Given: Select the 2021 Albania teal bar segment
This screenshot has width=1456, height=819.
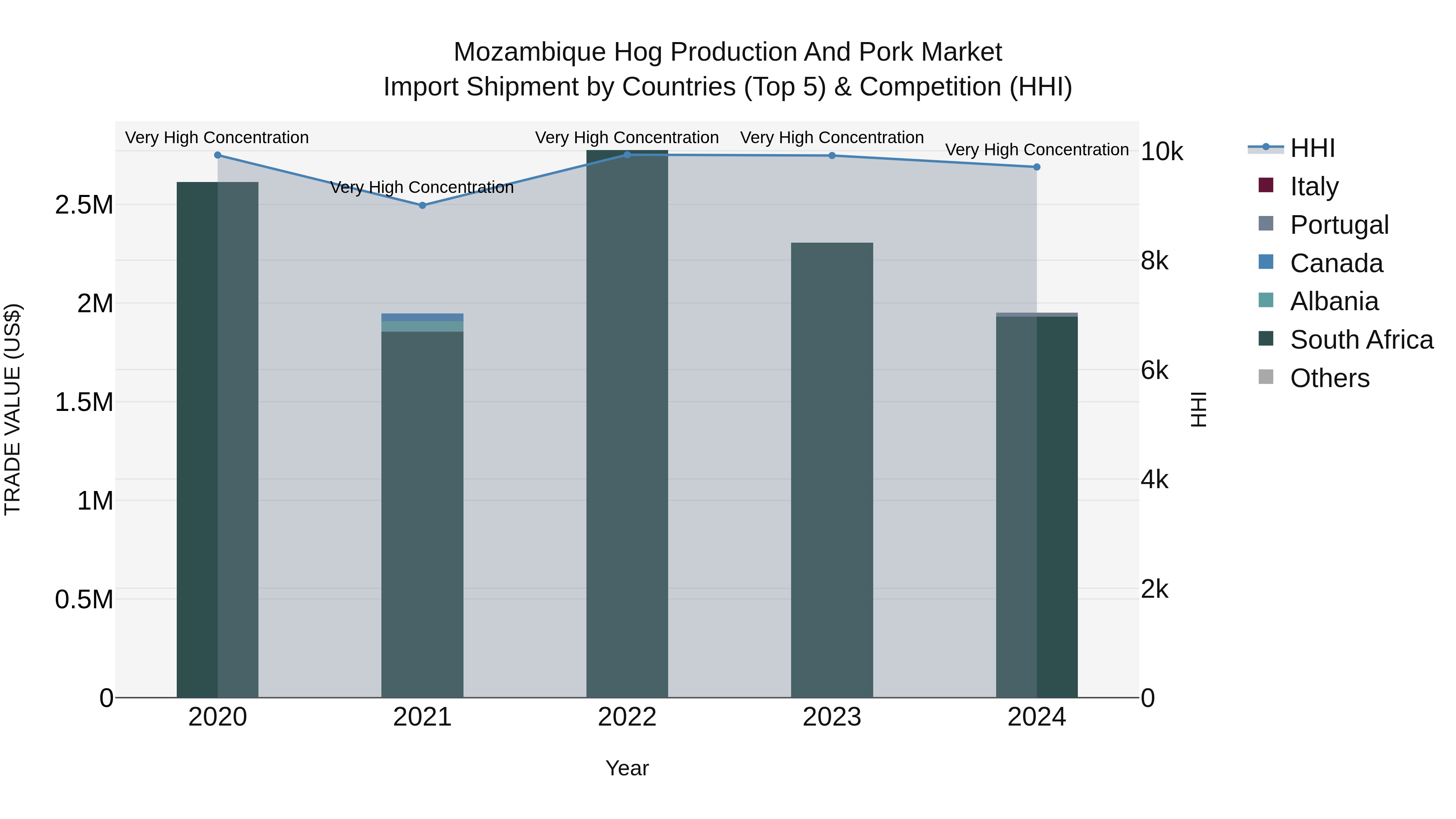Looking at the screenshot, I should point(422,326).
